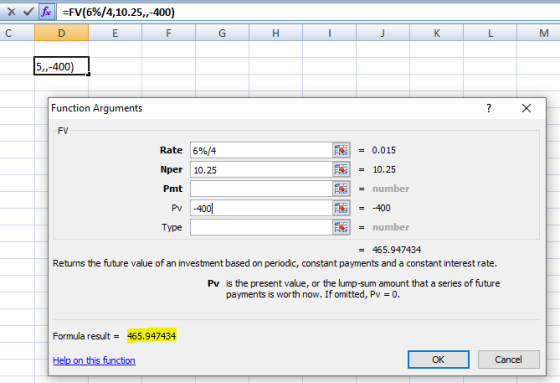560x383 pixels.
Task: Click the computed value 0.015 beside Rate
Action: [x=384, y=150]
